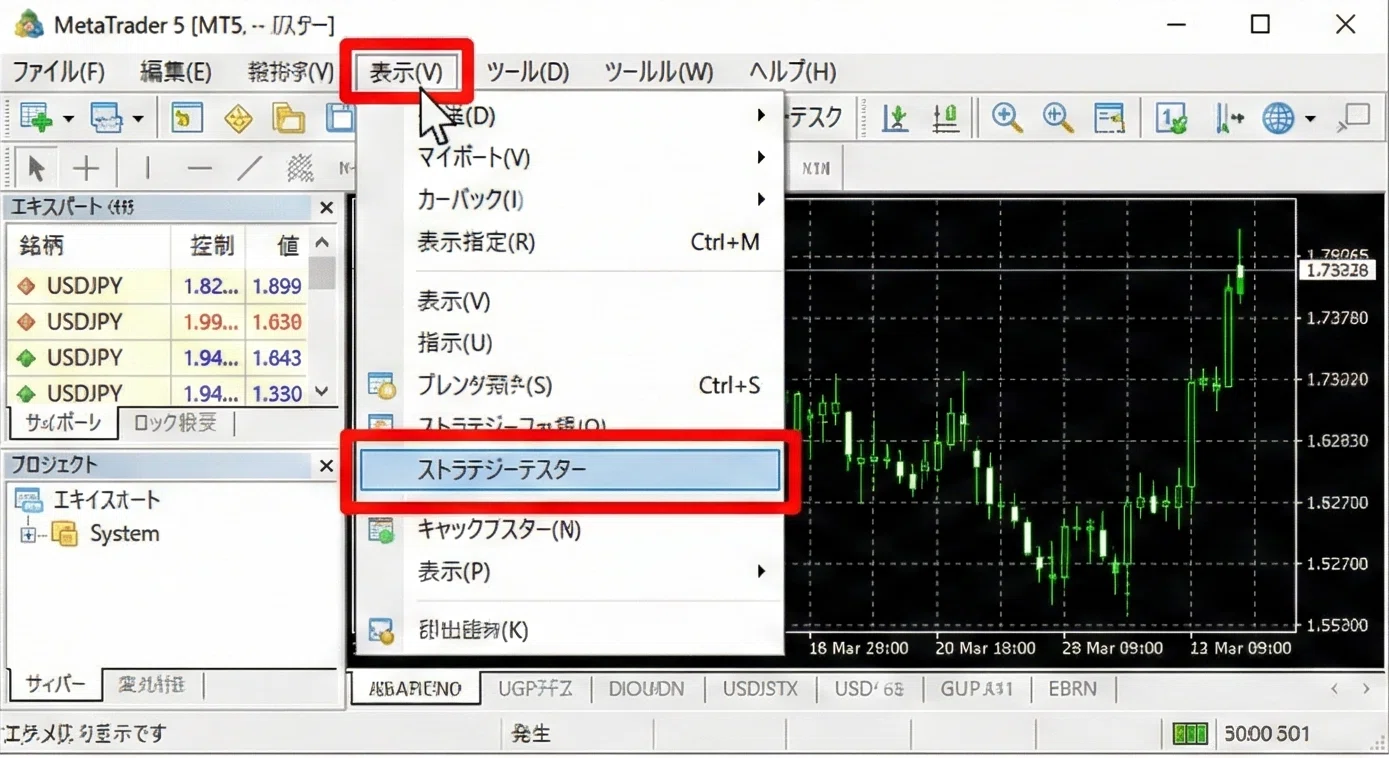Close the プロジェクト panel
The image size is (1389, 758).
326,466
